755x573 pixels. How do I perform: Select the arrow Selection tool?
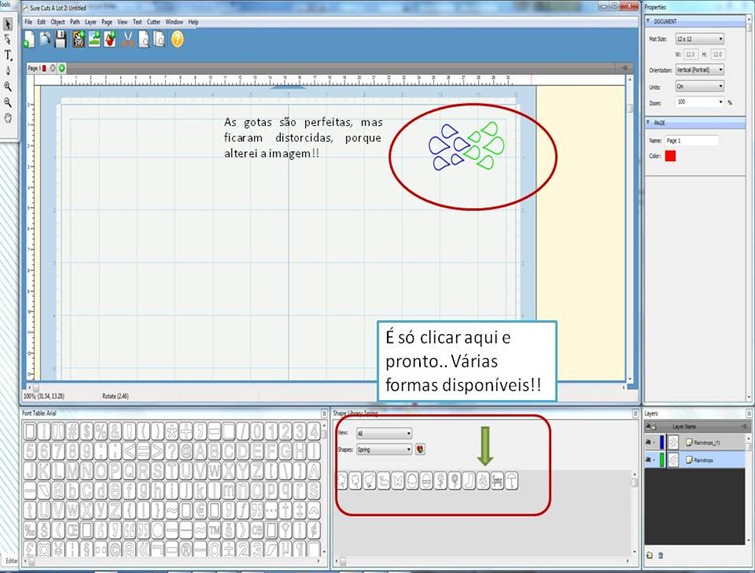click(x=8, y=24)
